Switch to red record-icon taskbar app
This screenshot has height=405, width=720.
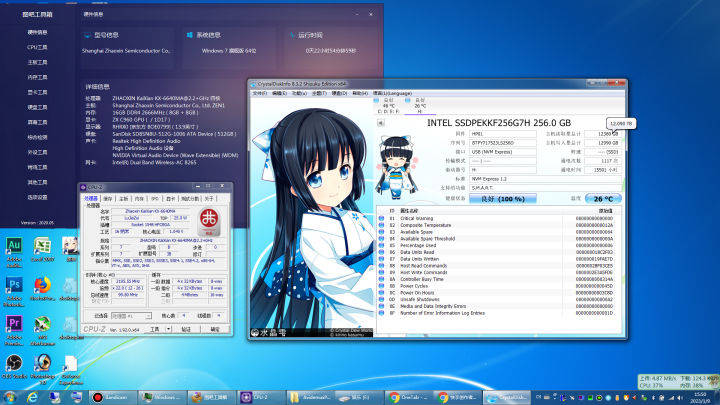click(x=113, y=397)
